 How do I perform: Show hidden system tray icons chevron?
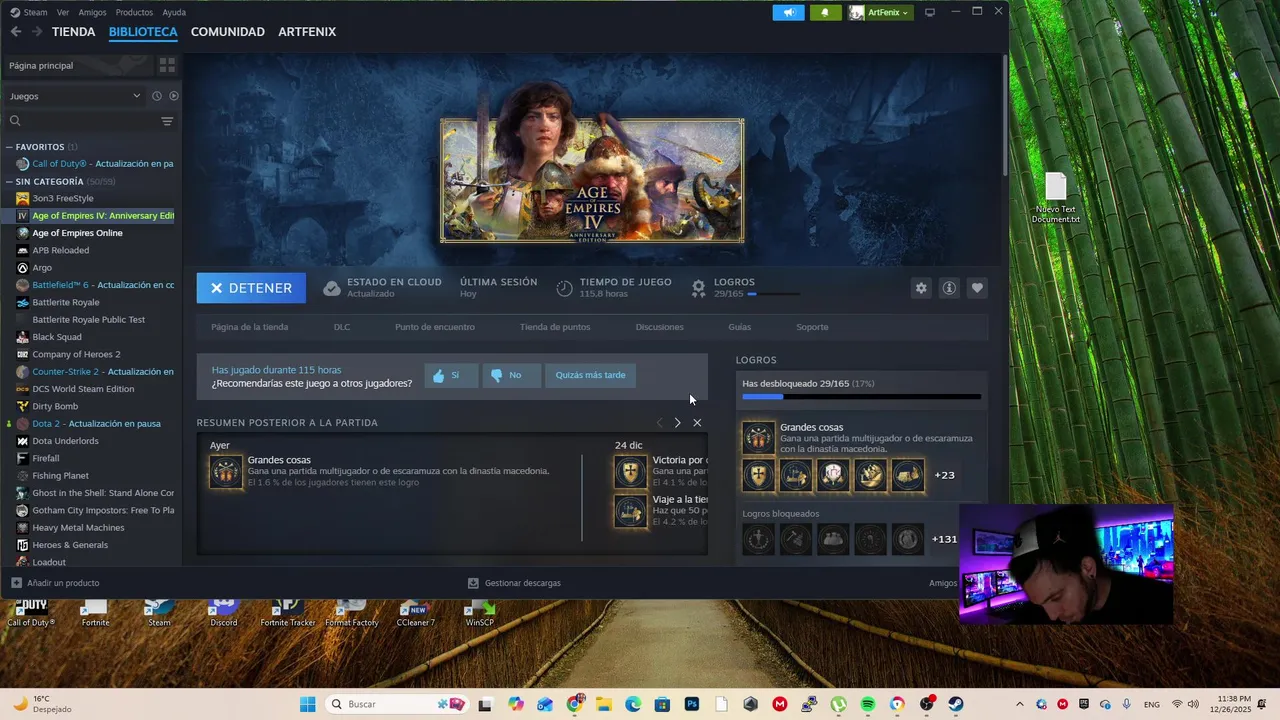1020,704
